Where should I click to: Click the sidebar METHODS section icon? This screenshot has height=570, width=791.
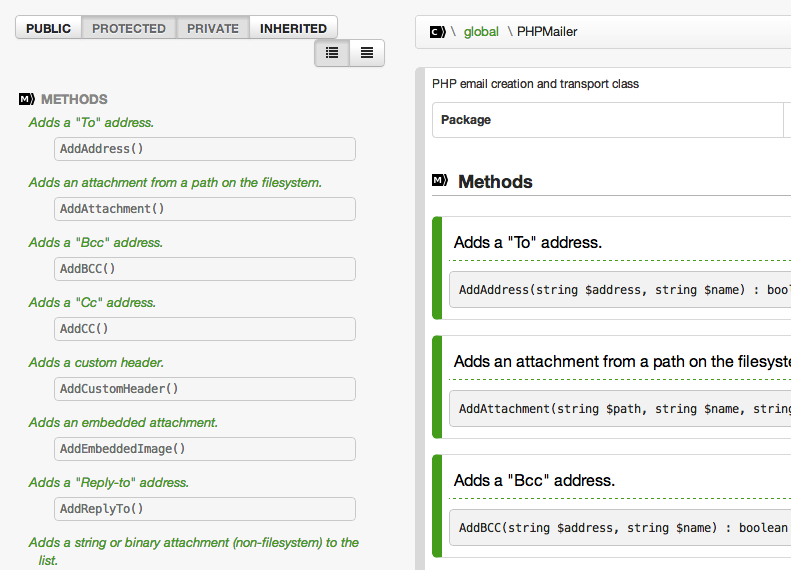(27, 99)
